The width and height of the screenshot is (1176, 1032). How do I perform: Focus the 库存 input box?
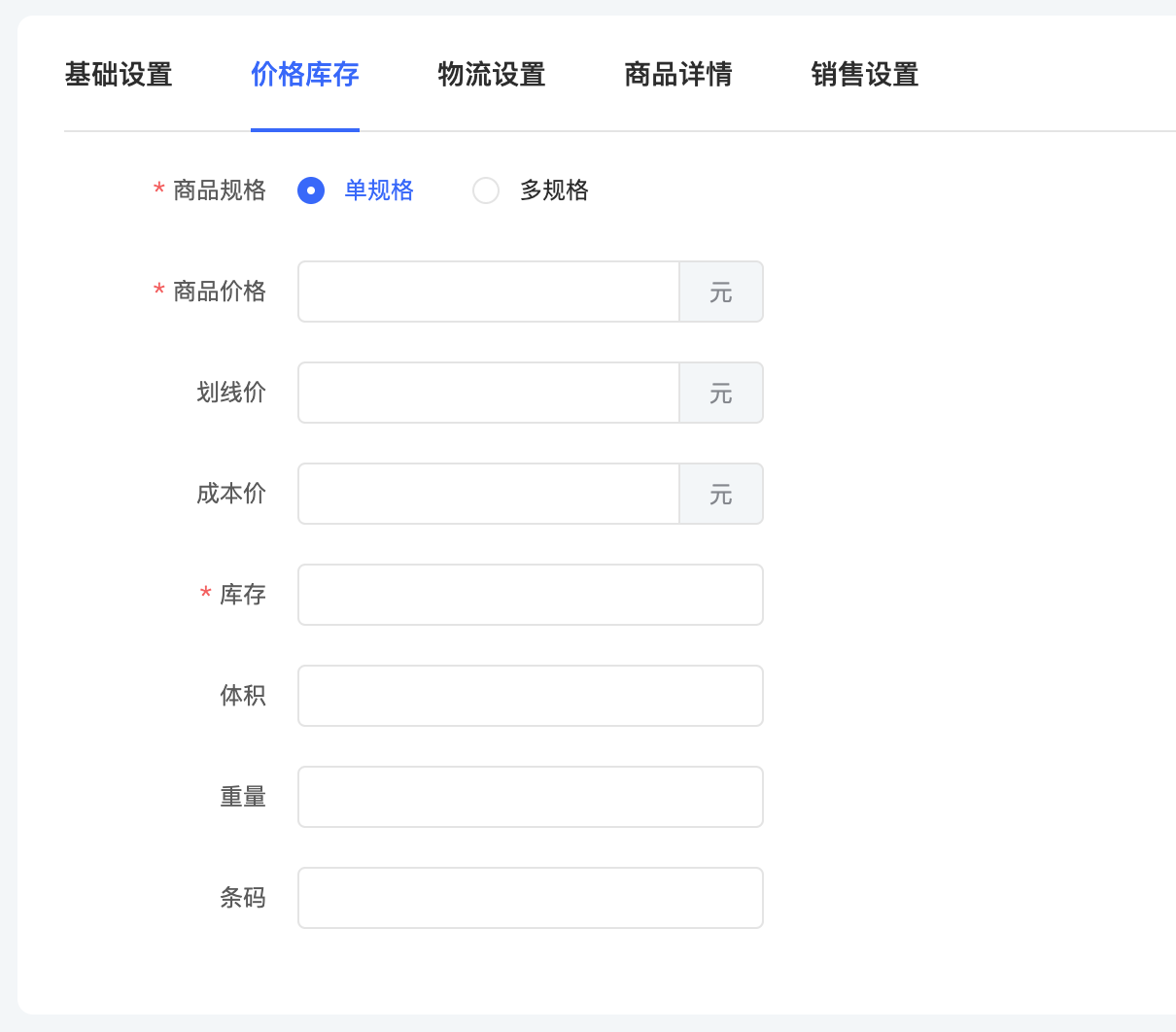[530, 595]
